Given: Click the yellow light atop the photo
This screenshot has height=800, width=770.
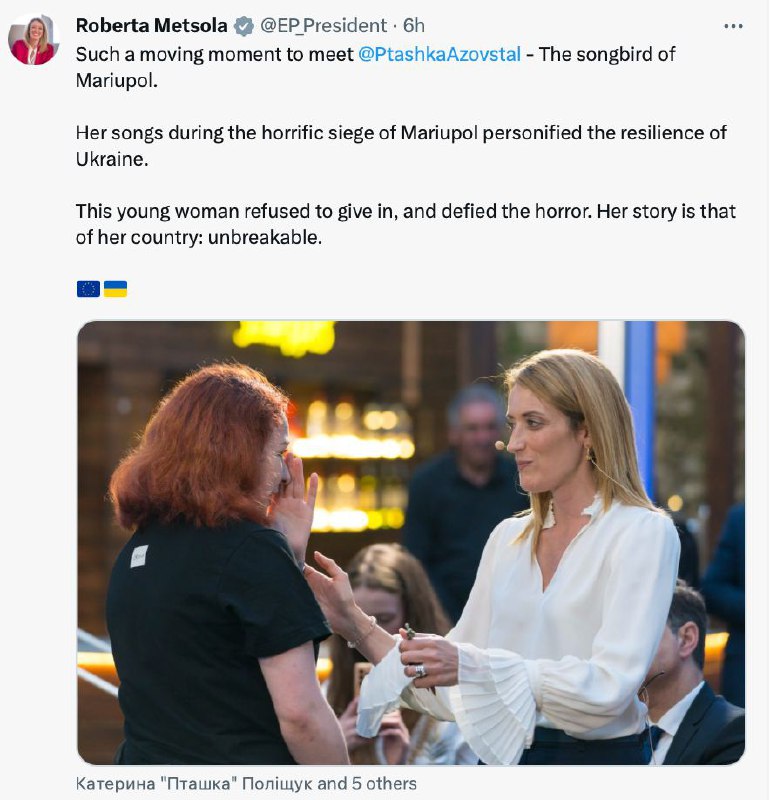Looking at the screenshot, I should [x=284, y=338].
